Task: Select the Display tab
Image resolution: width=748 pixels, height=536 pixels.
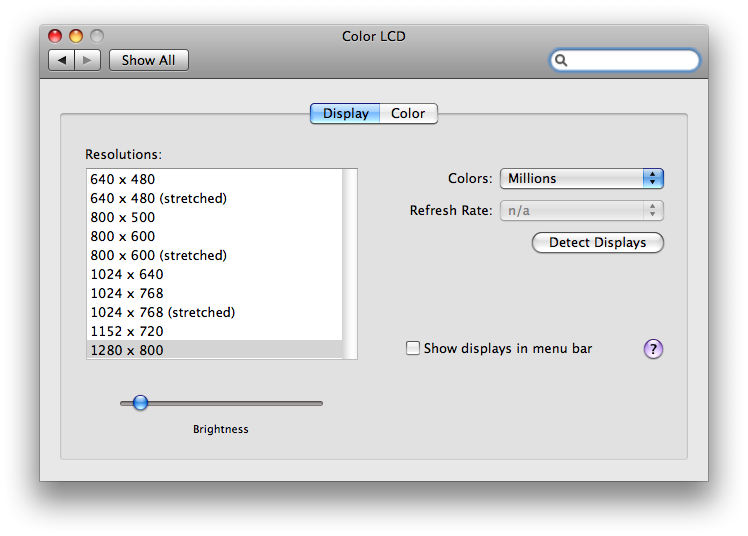Action: 345,113
